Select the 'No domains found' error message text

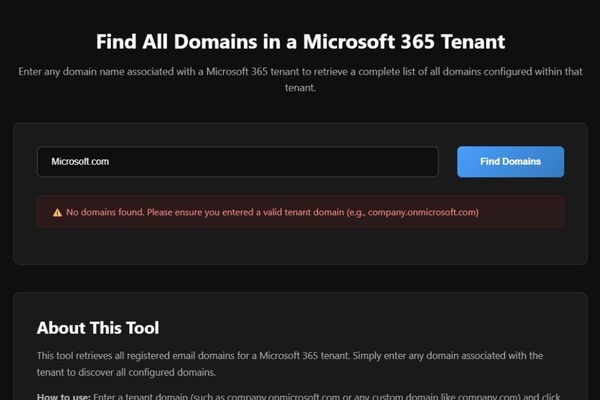click(272, 212)
